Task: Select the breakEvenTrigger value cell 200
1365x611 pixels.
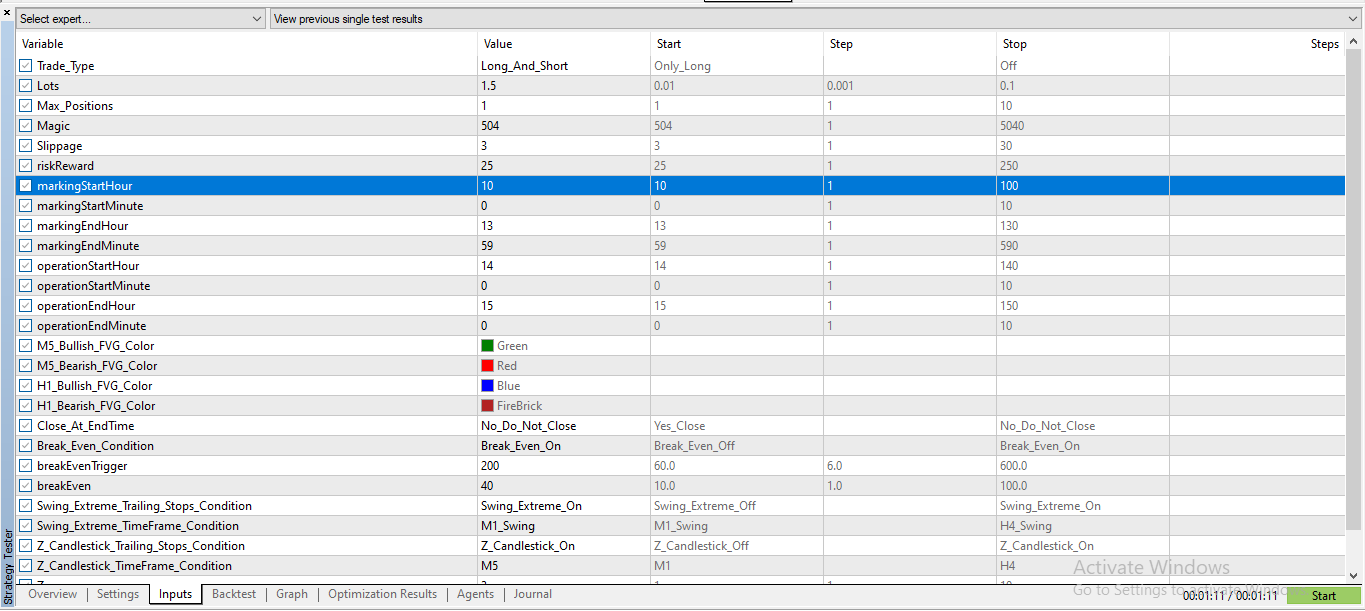Action: tap(562, 465)
